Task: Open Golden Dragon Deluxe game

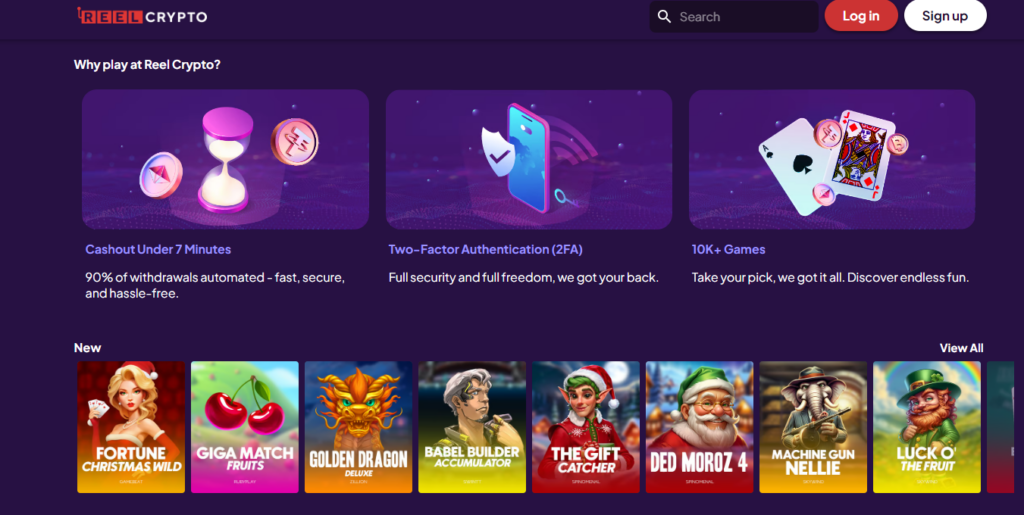Action: pos(358,427)
